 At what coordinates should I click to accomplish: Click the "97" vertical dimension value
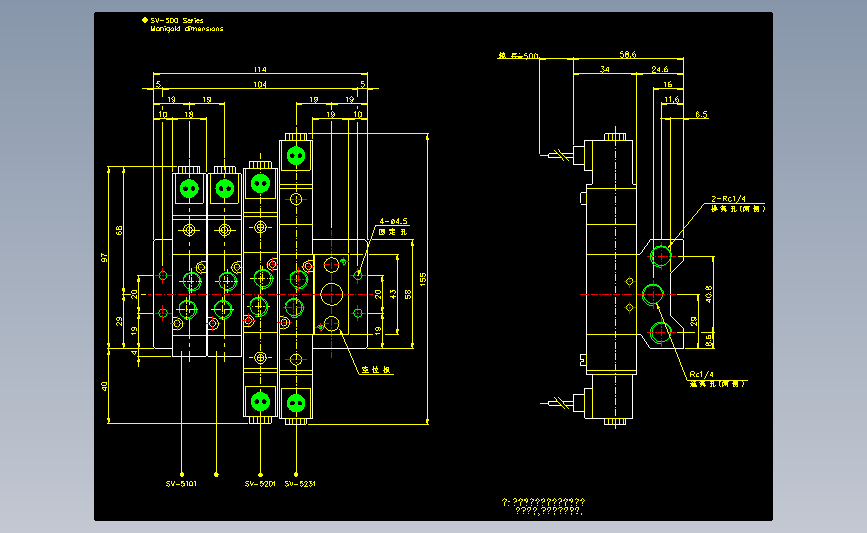[104, 258]
